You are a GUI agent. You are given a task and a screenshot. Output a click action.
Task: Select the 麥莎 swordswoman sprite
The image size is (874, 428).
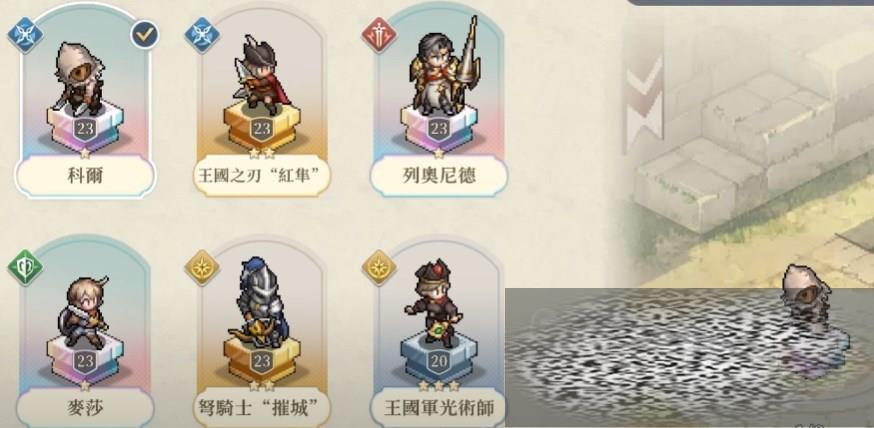click(84, 311)
